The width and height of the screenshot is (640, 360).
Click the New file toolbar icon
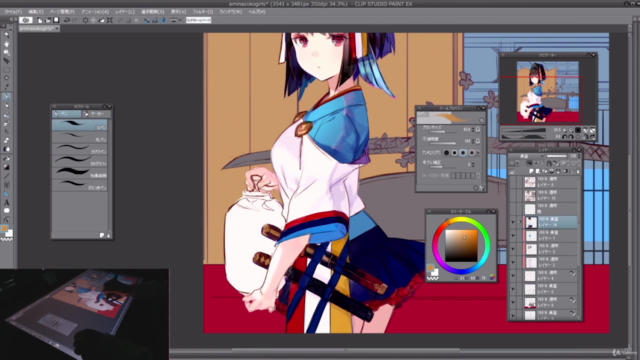click(x=40, y=20)
